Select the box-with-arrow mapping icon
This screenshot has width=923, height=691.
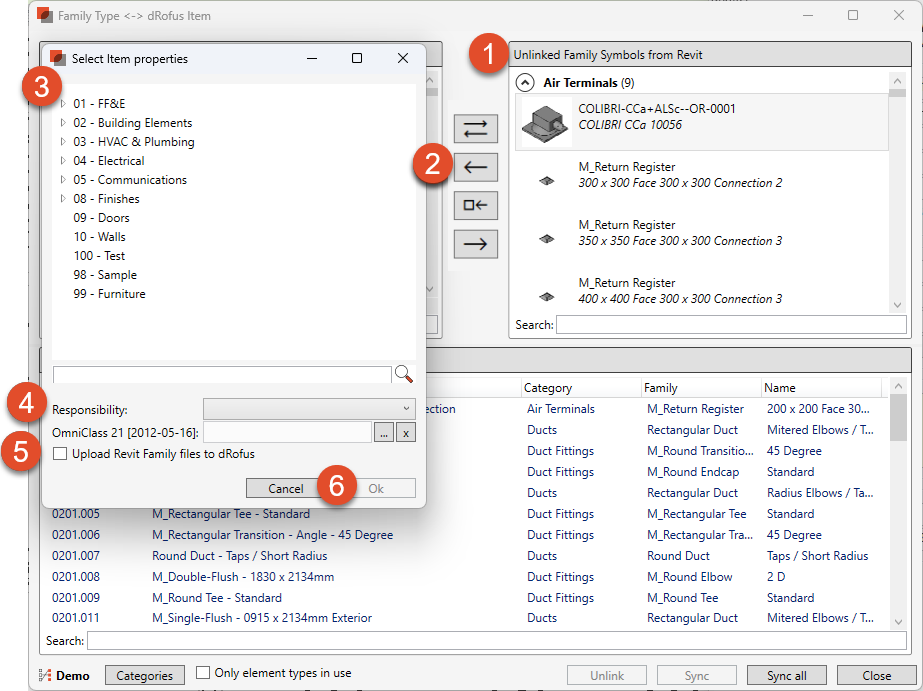[x=475, y=205]
